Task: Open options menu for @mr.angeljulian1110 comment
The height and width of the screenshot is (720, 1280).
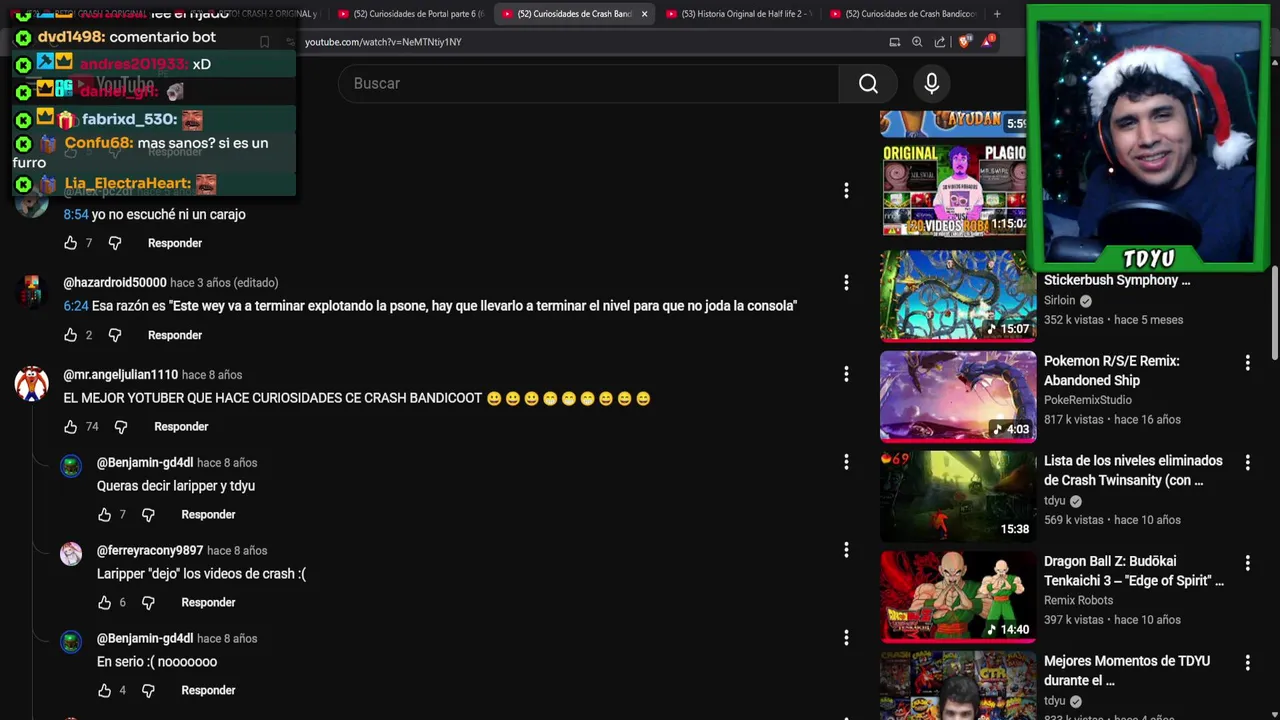Action: coord(846,374)
